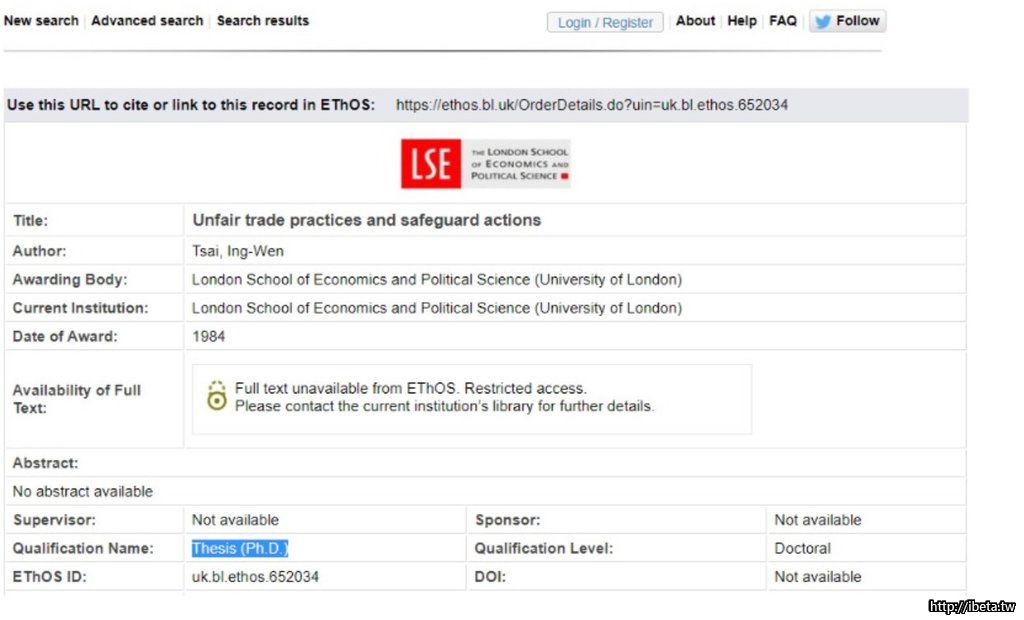This screenshot has height=620, width=1024.
Task: Open the FAQ link
Action: 783,21
